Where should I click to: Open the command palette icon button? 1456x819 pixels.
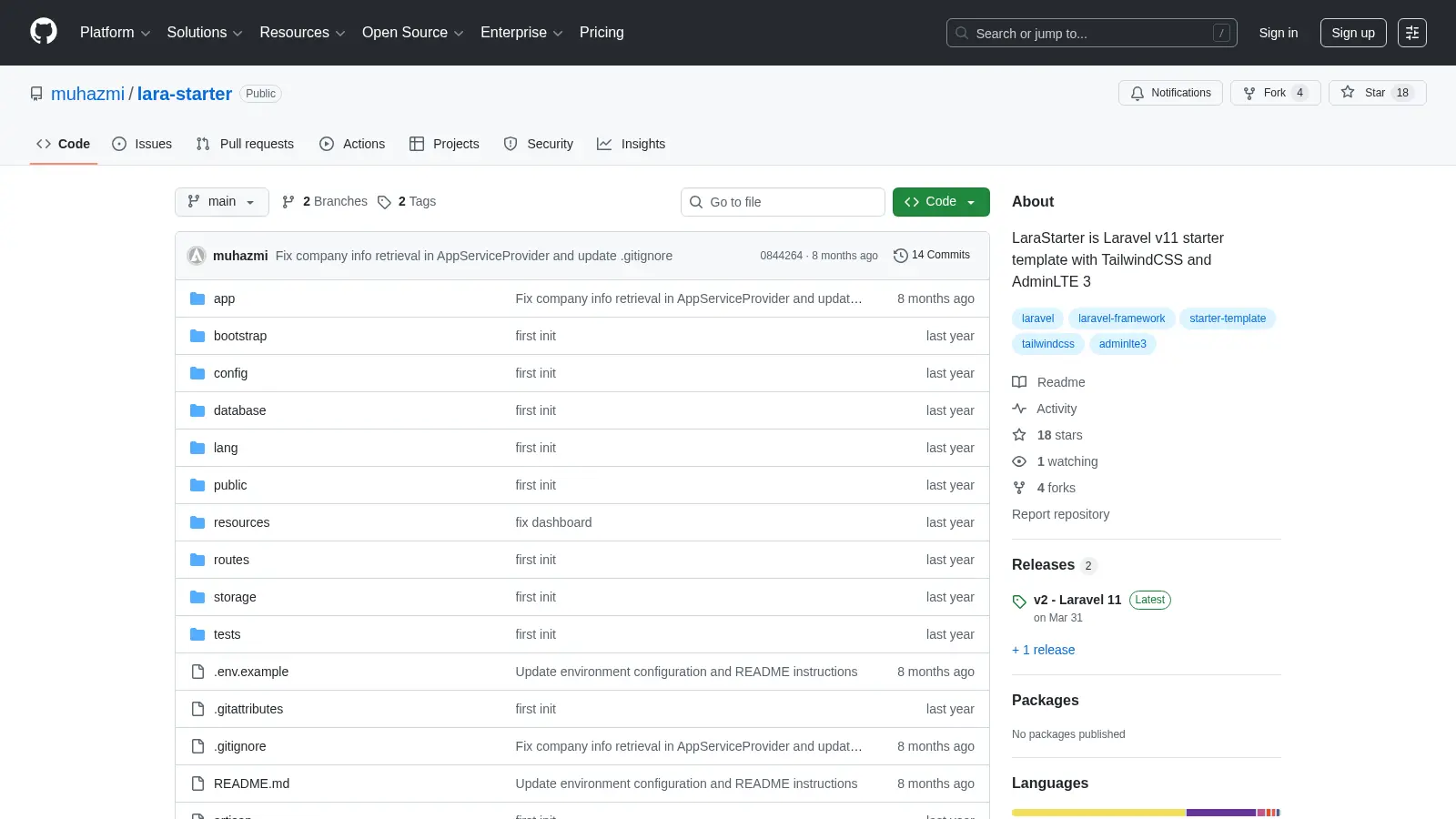(x=1412, y=33)
